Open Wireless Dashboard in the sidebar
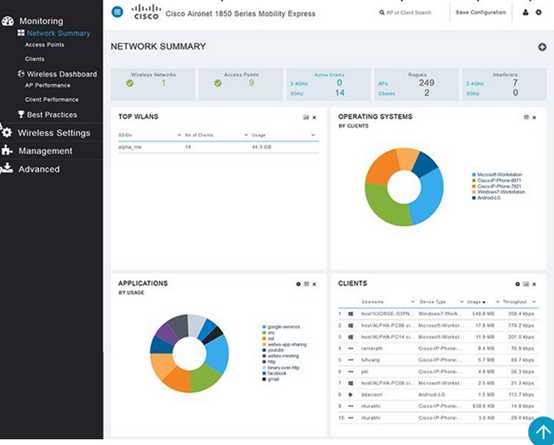The image size is (554, 445). [x=62, y=74]
